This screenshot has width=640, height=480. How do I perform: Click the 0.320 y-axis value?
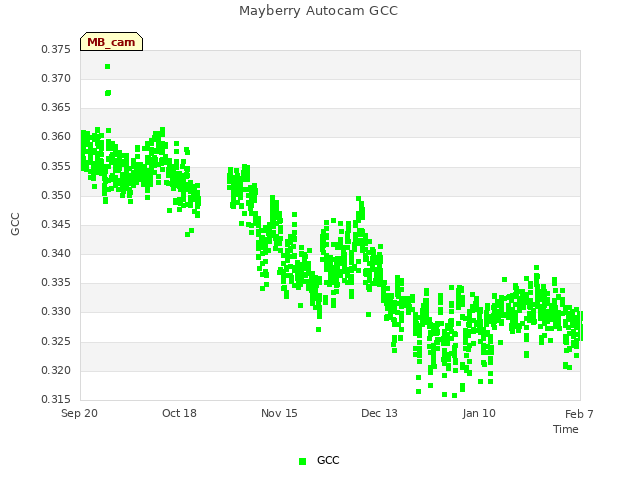[x=56, y=371]
